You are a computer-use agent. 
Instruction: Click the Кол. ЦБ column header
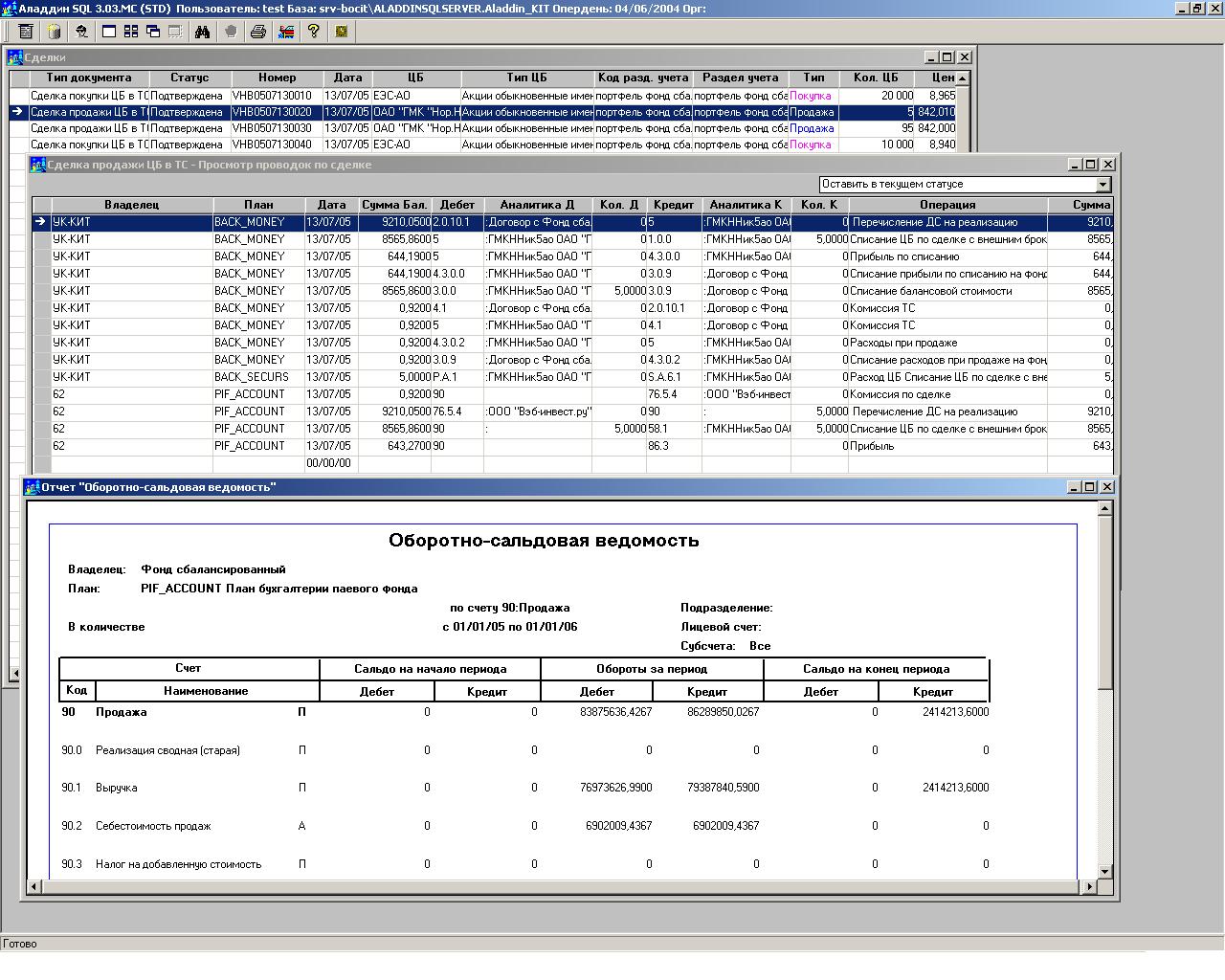[876, 78]
